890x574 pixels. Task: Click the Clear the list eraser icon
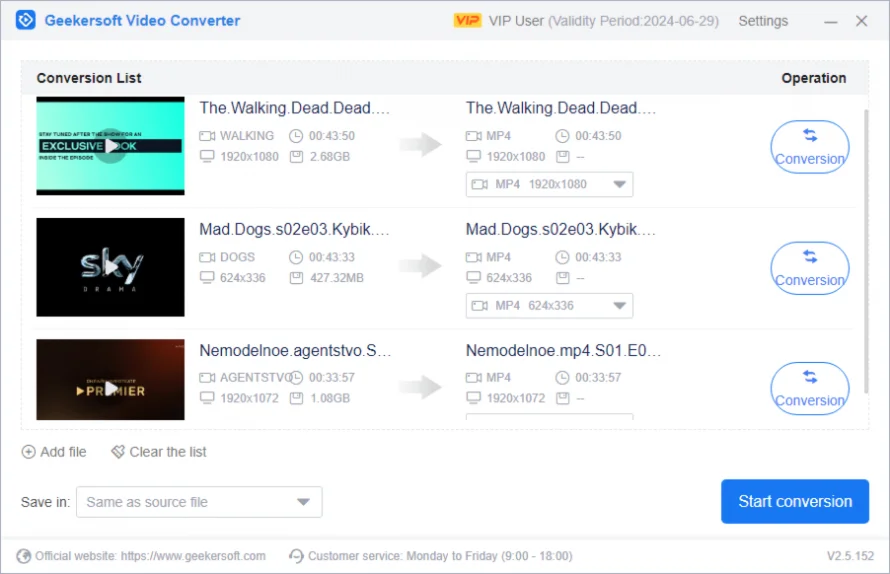tap(118, 452)
